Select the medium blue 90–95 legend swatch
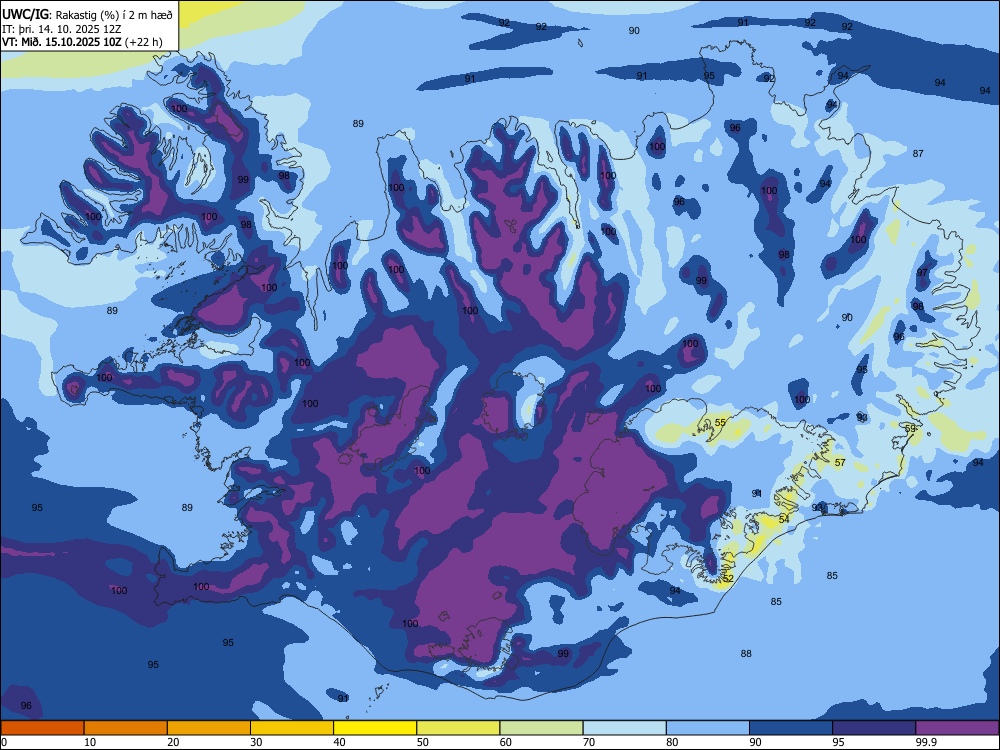The width and height of the screenshot is (1000, 750). (791, 728)
